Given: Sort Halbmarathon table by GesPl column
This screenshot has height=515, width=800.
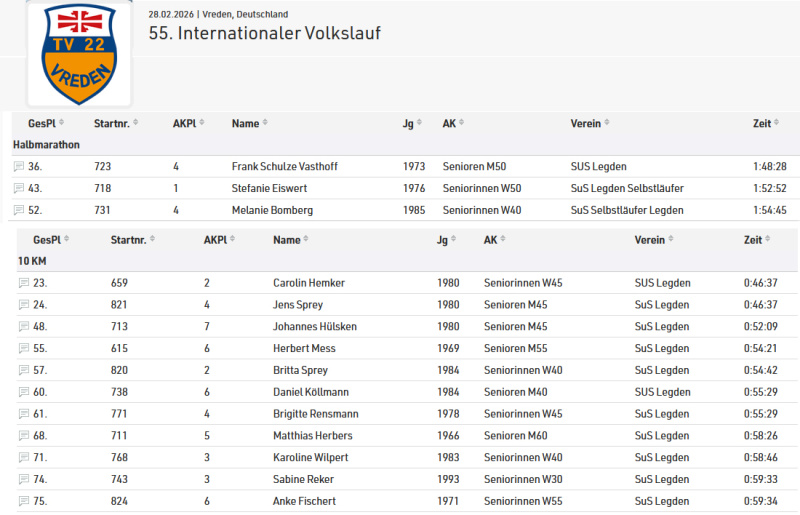Looking at the screenshot, I should (x=42, y=123).
